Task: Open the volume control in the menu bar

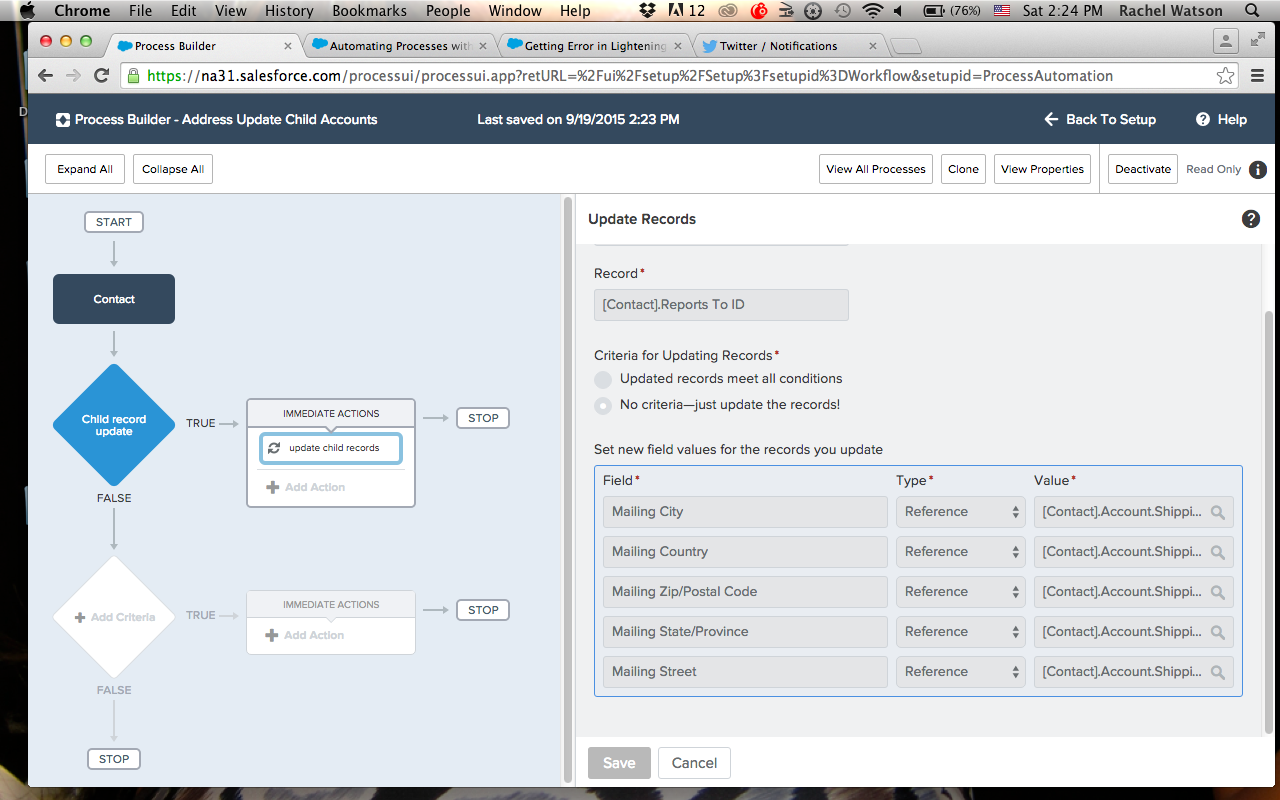Action: coord(897,11)
